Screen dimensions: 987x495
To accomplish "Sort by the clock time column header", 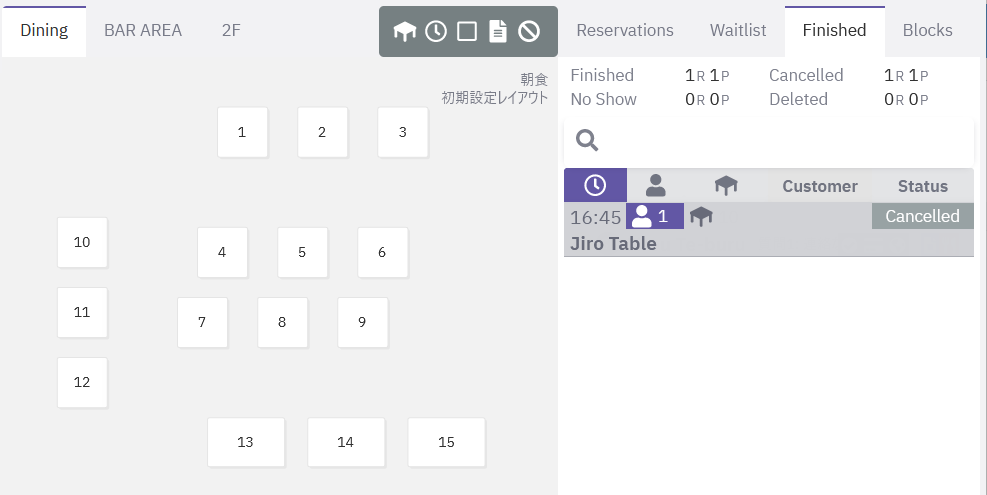I will [x=595, y=185].
